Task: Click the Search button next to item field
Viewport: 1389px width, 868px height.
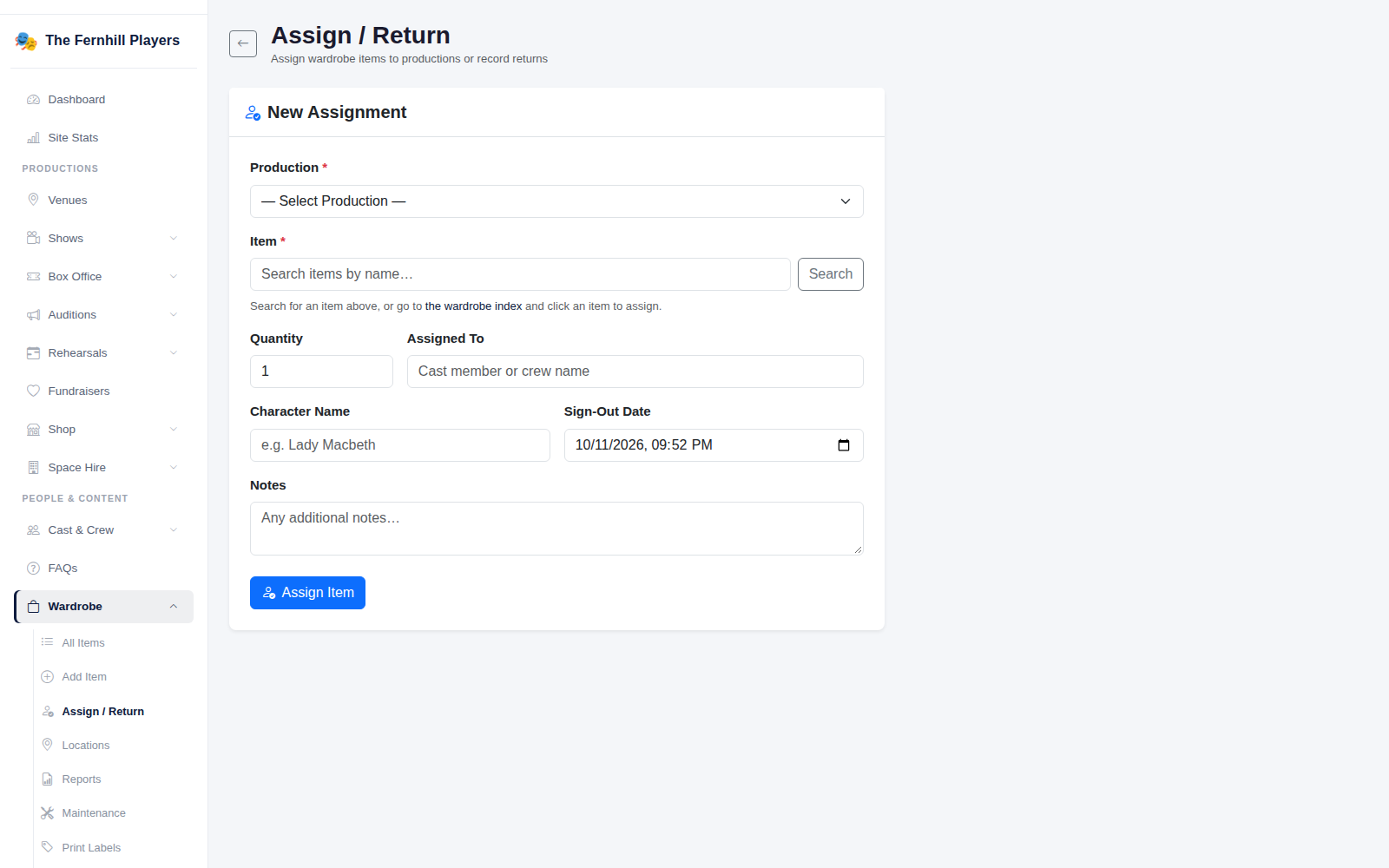Action: (831, 274)
